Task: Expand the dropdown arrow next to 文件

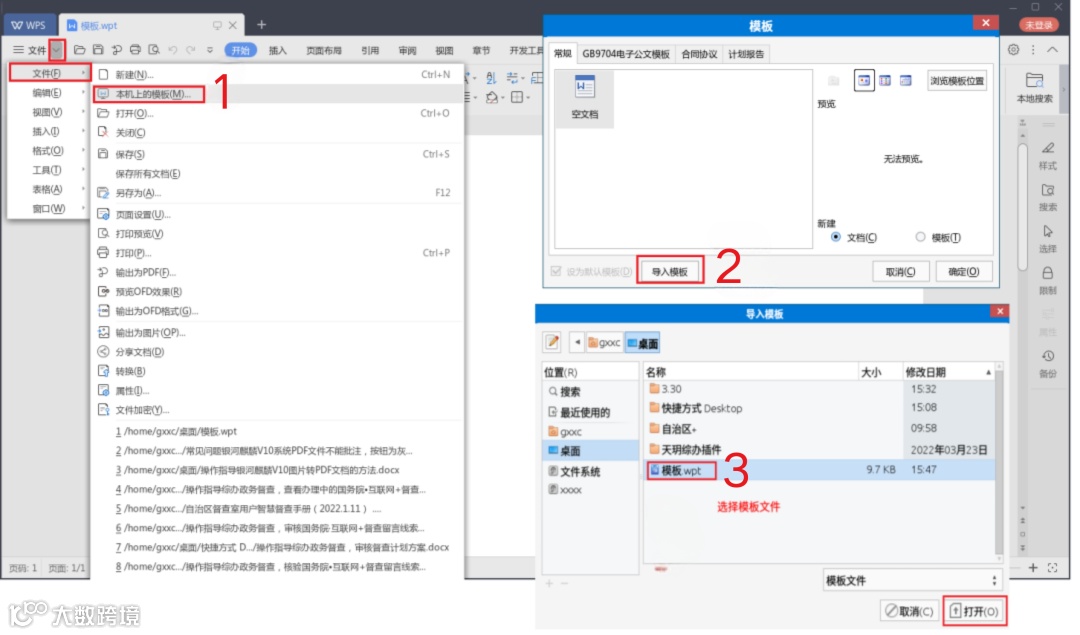Action: [x=57, y=50]
